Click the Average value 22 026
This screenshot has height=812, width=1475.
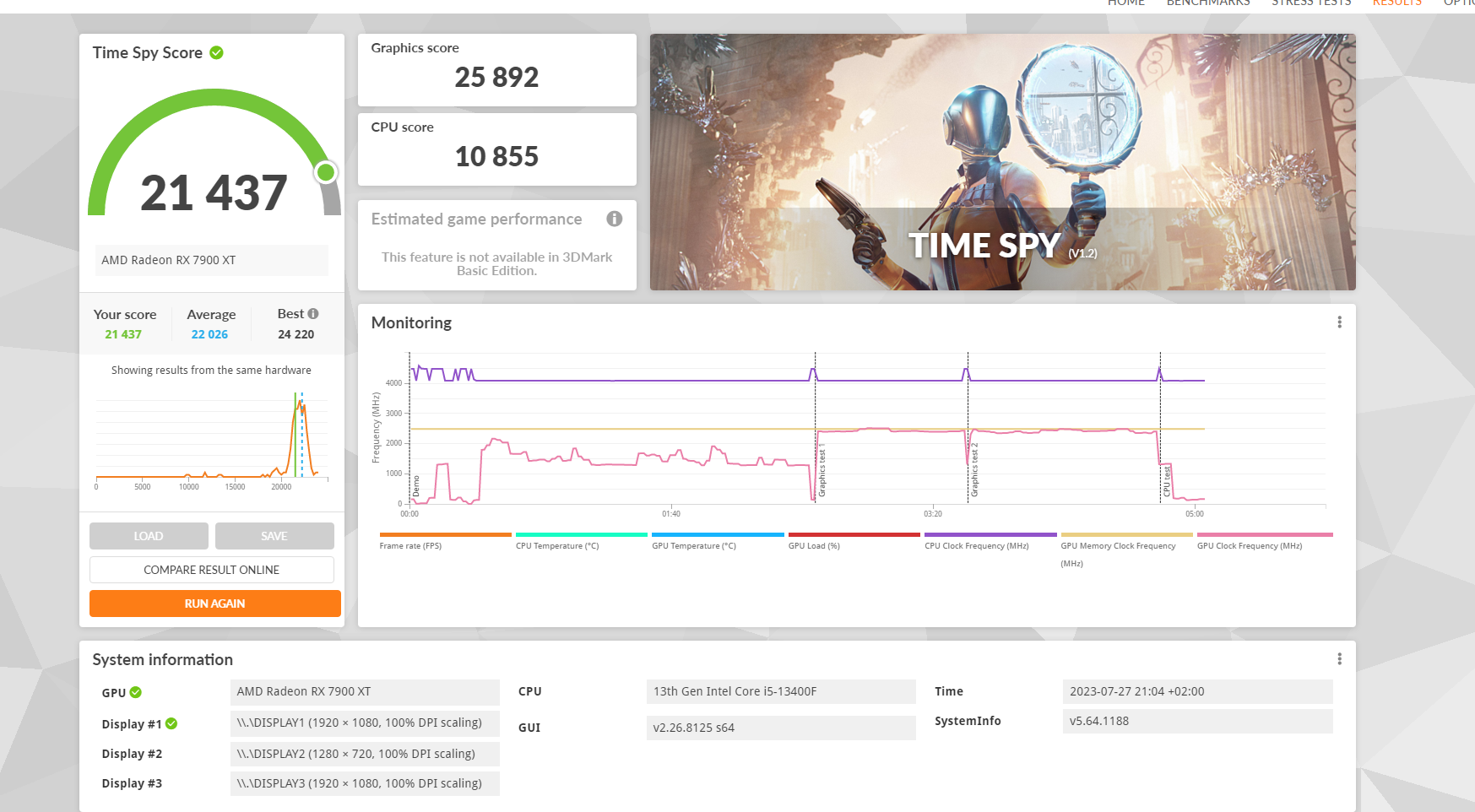point(209,334)
